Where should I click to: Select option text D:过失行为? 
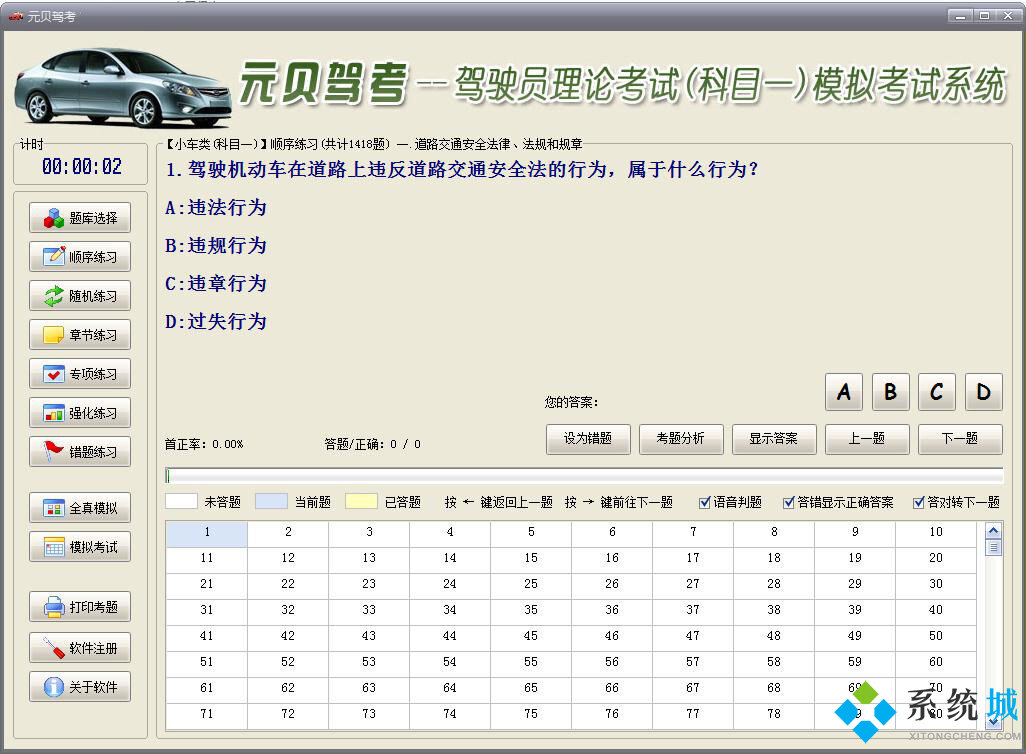pos(216,322)
